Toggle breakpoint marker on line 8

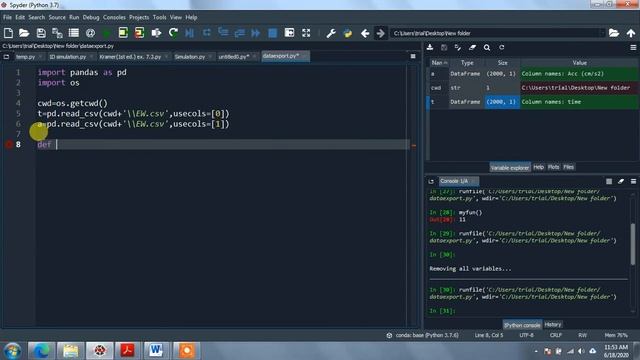point(9,144)
